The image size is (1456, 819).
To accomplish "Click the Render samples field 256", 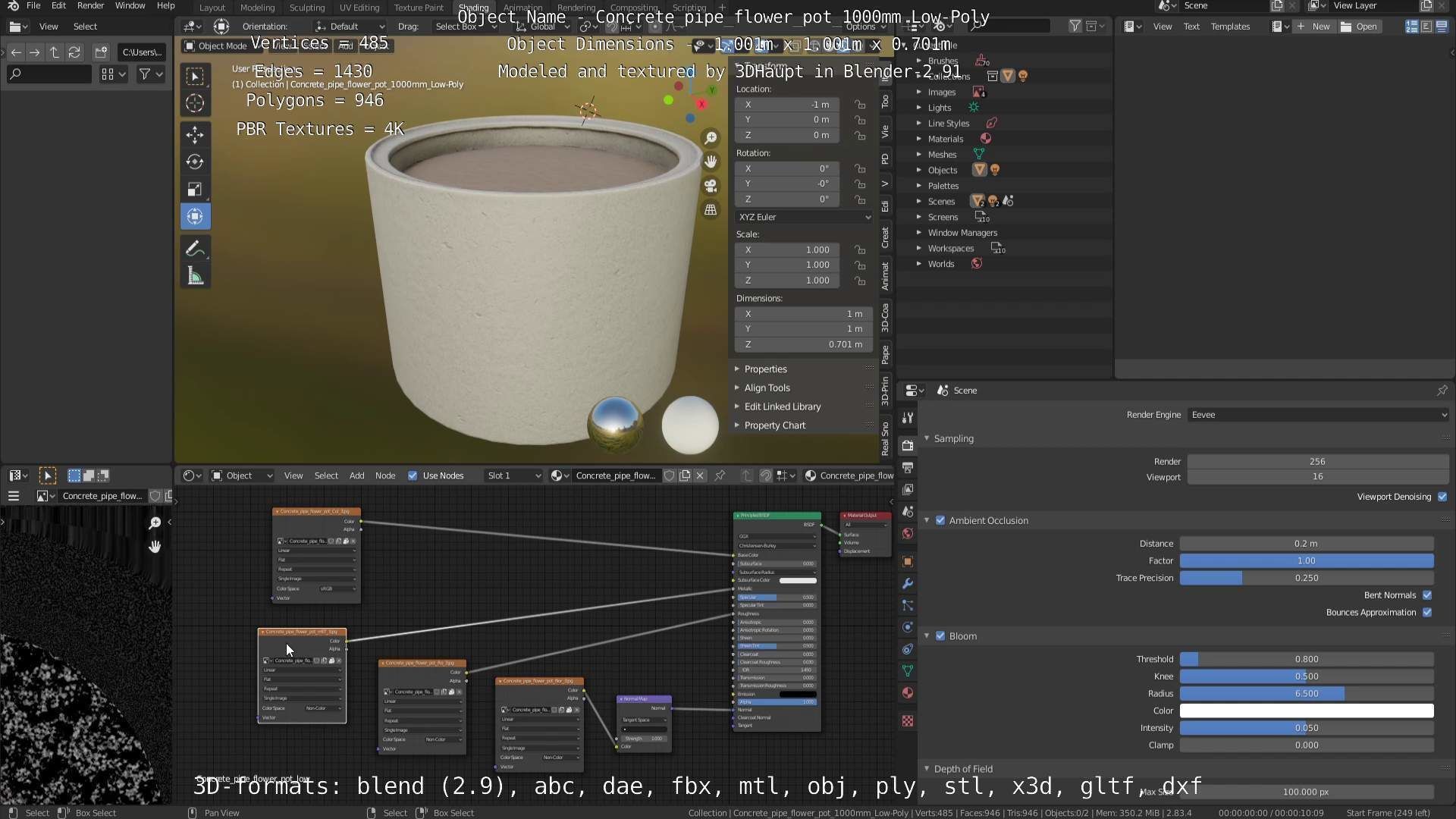I will [1318, 462].
